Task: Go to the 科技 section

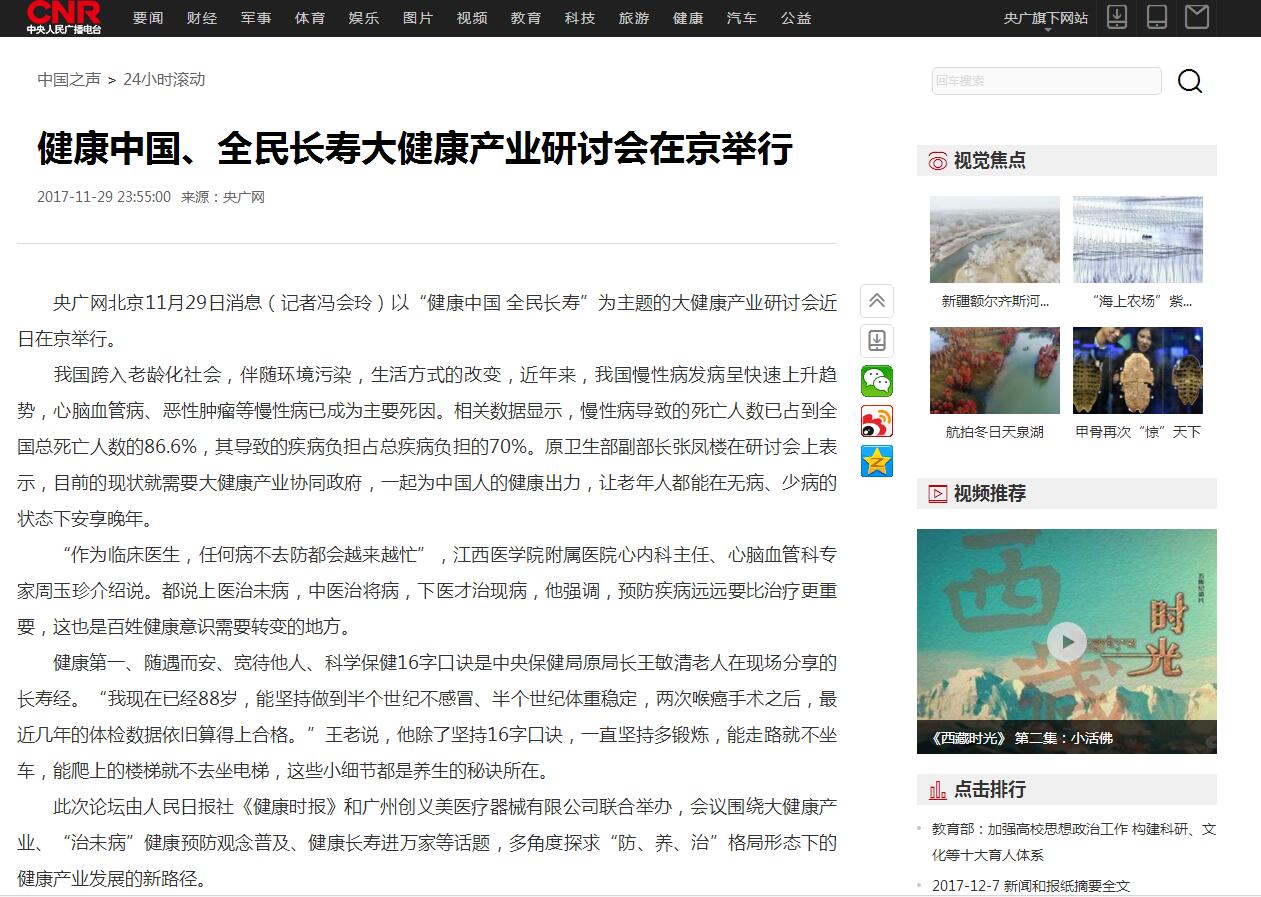Action: pyautogui.click(x=580, y=18)
